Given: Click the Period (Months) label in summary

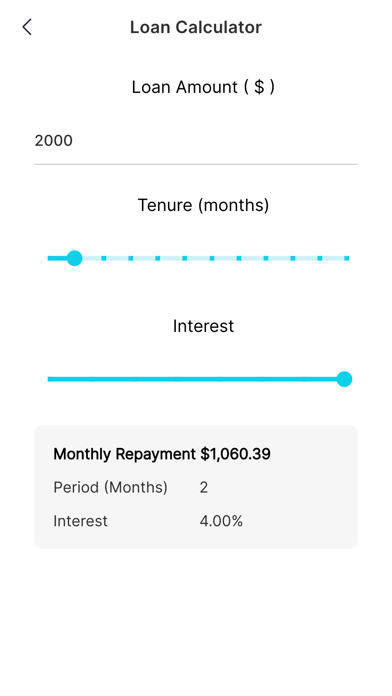Looking at the screenshot, I should 111,487.
